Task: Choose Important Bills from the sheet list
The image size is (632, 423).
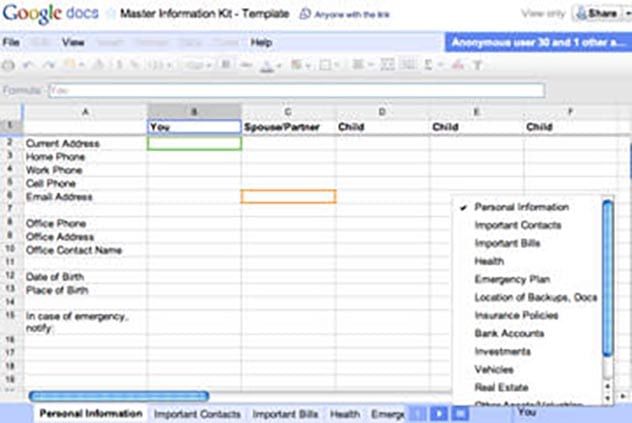Action: tap(507, 243)
